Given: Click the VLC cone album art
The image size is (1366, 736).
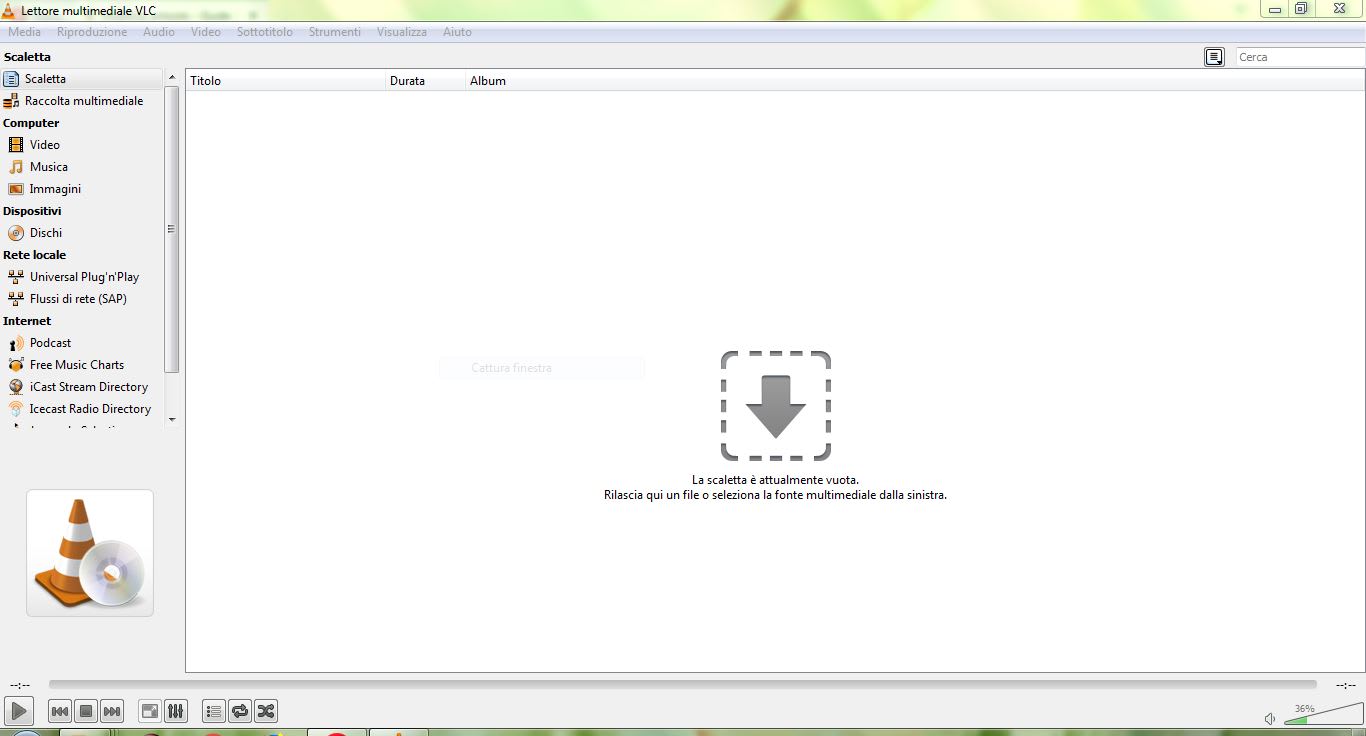Looking at the screenshot, I should point(90,553).
